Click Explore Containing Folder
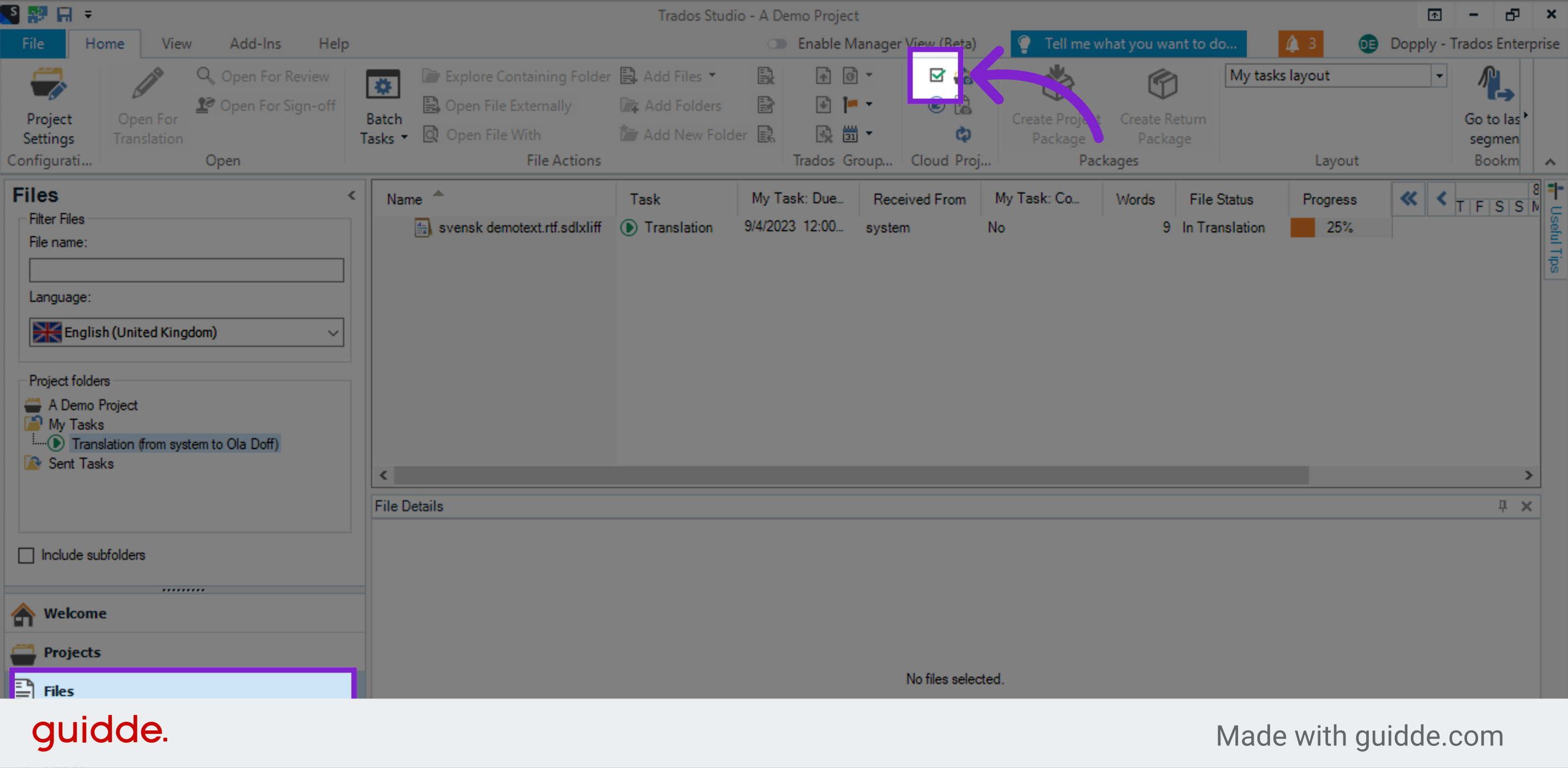Viewport: 1568px width, 768px height. [x=516, y=76]
